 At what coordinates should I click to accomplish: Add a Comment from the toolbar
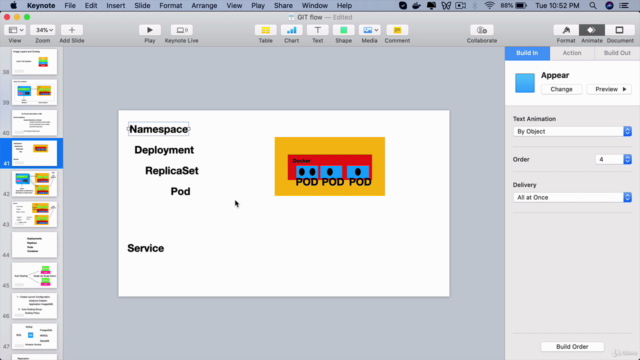[x=397, y=30]
